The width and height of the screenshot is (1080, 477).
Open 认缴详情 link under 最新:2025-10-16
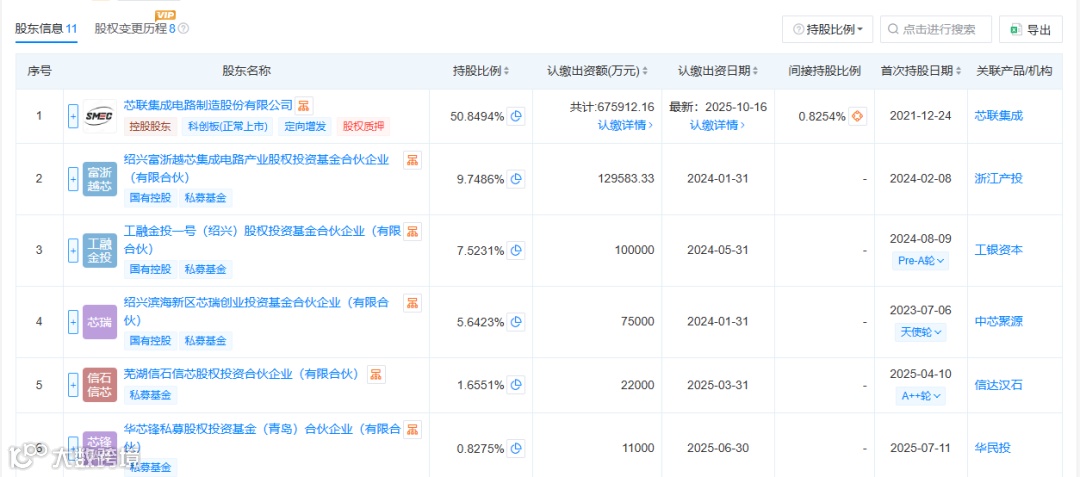pyautogui.click(x=718, y=125)
